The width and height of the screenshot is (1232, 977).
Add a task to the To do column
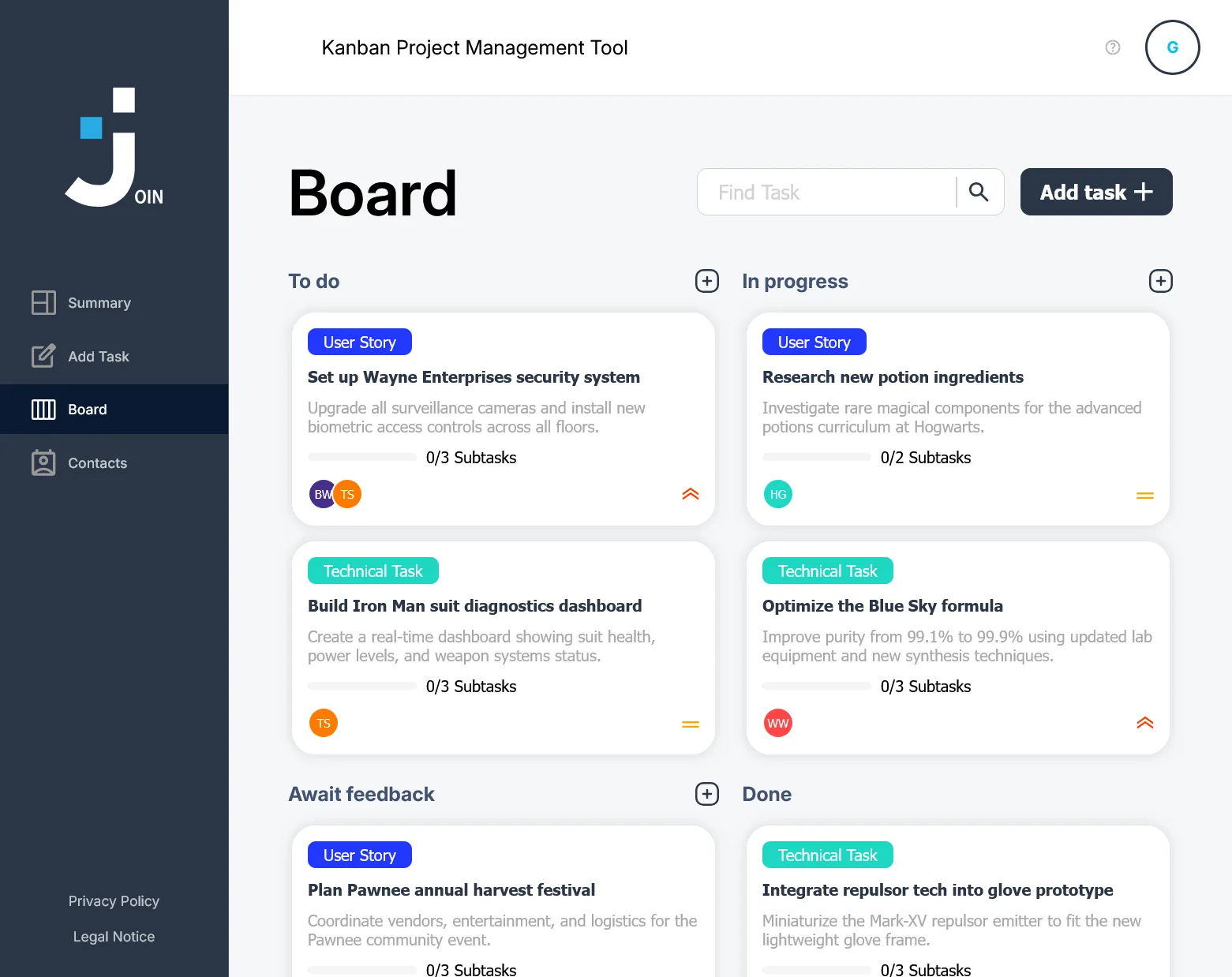707,281
